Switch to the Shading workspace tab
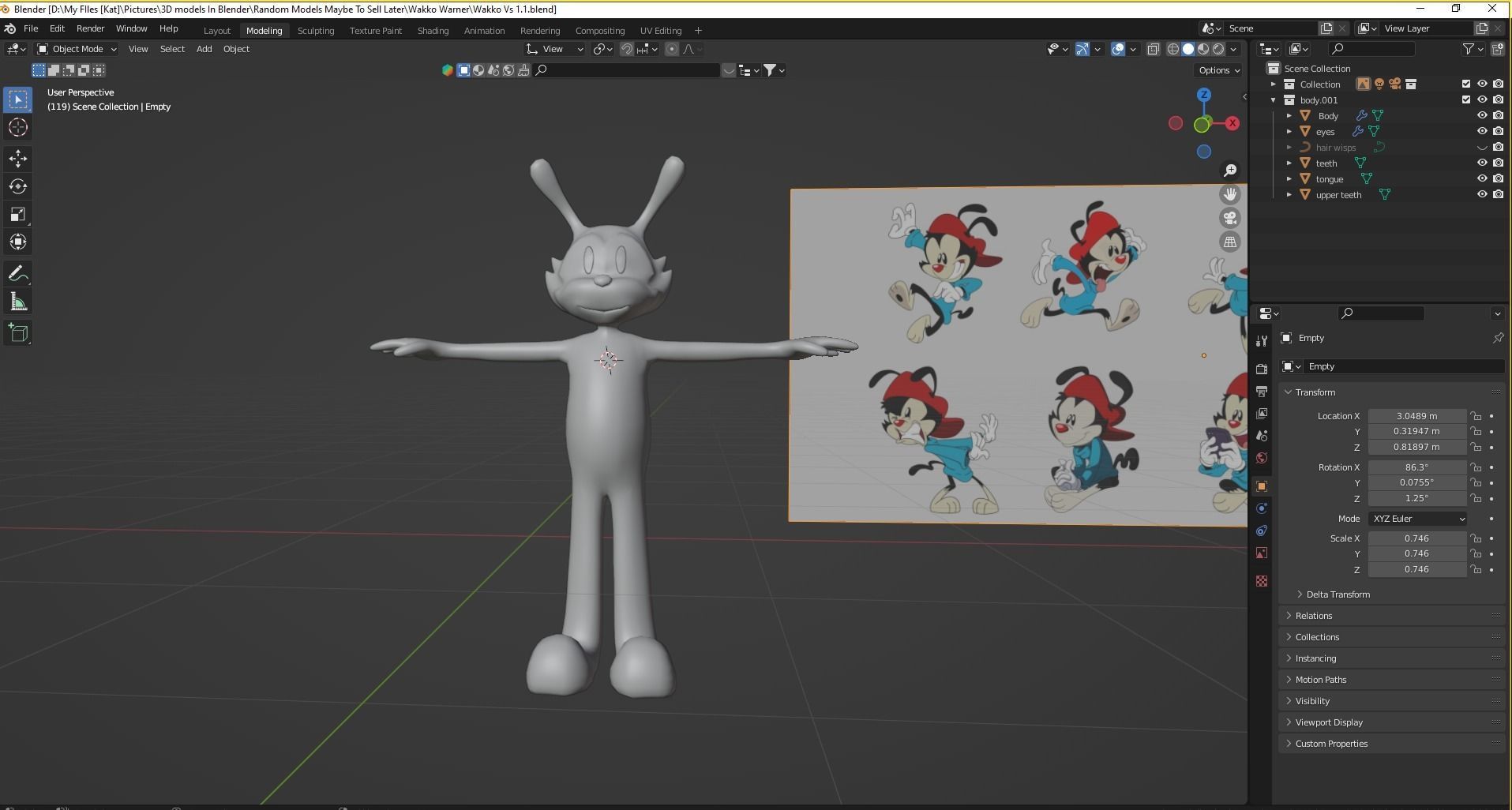1512x810 pixels. tap(433, 31)
